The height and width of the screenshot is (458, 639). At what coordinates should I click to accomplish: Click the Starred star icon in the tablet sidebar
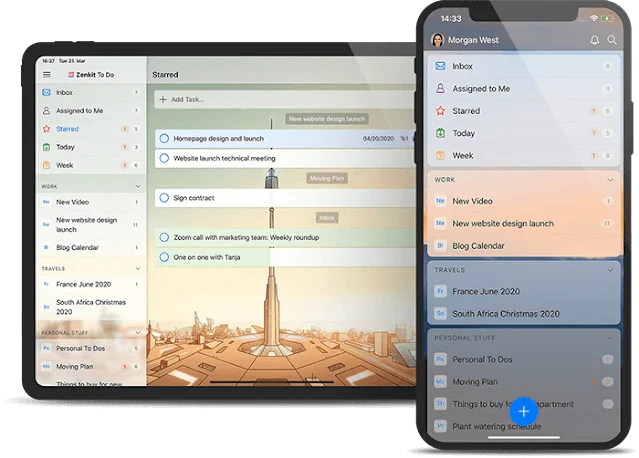coord(46,129)
